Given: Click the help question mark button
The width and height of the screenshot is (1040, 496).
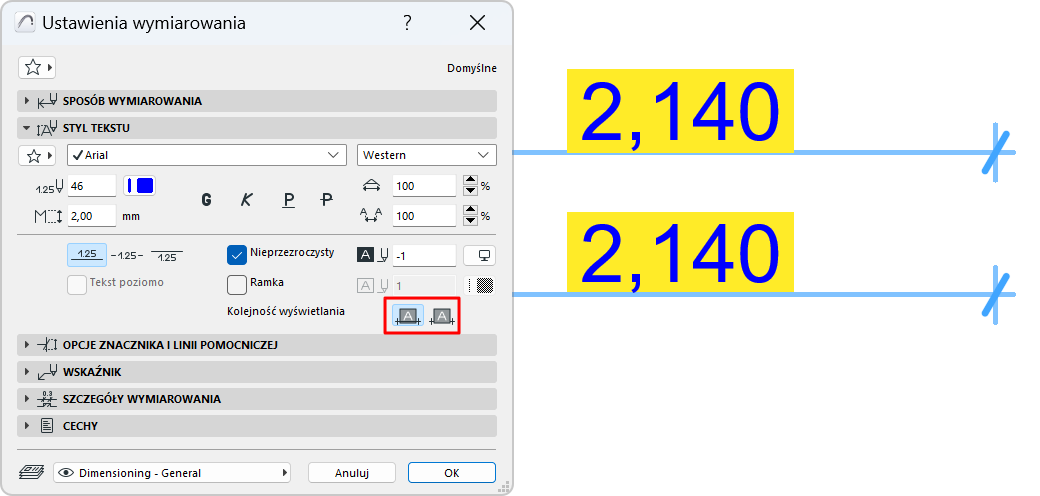Looking at the screenshot, I should coord(407,23).
